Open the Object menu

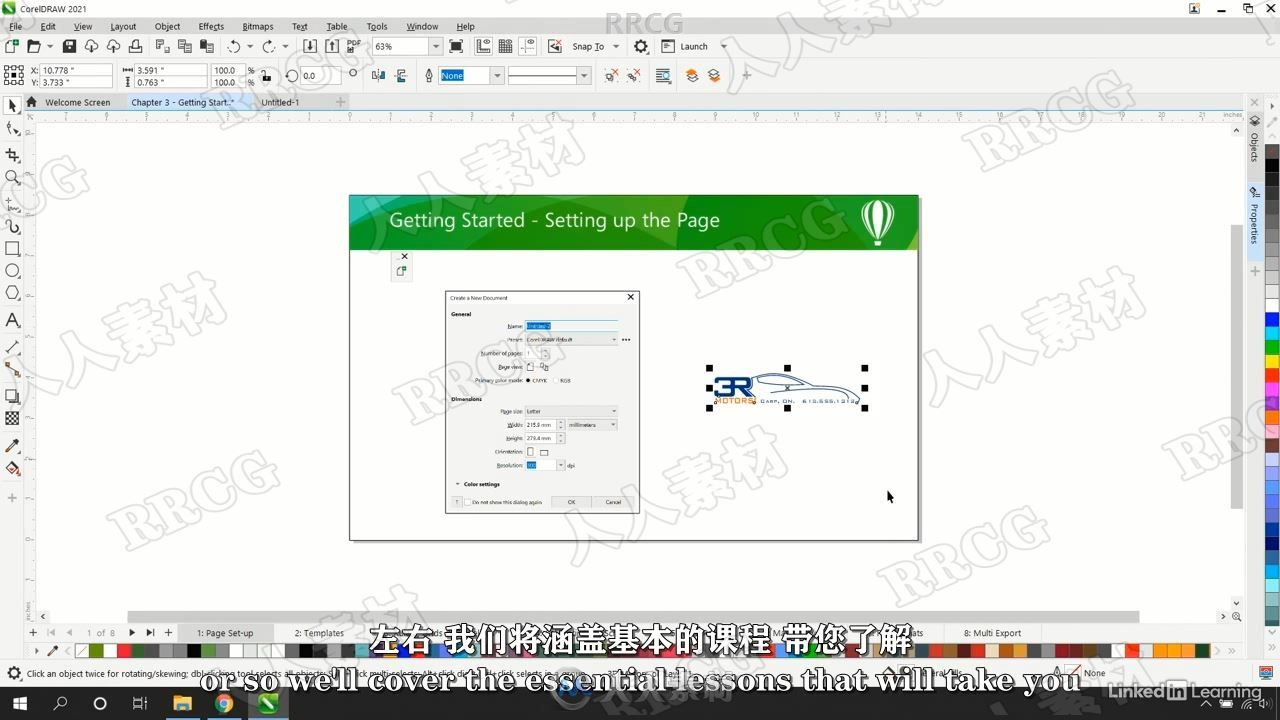pyautogui.click(x=167, y=27)
